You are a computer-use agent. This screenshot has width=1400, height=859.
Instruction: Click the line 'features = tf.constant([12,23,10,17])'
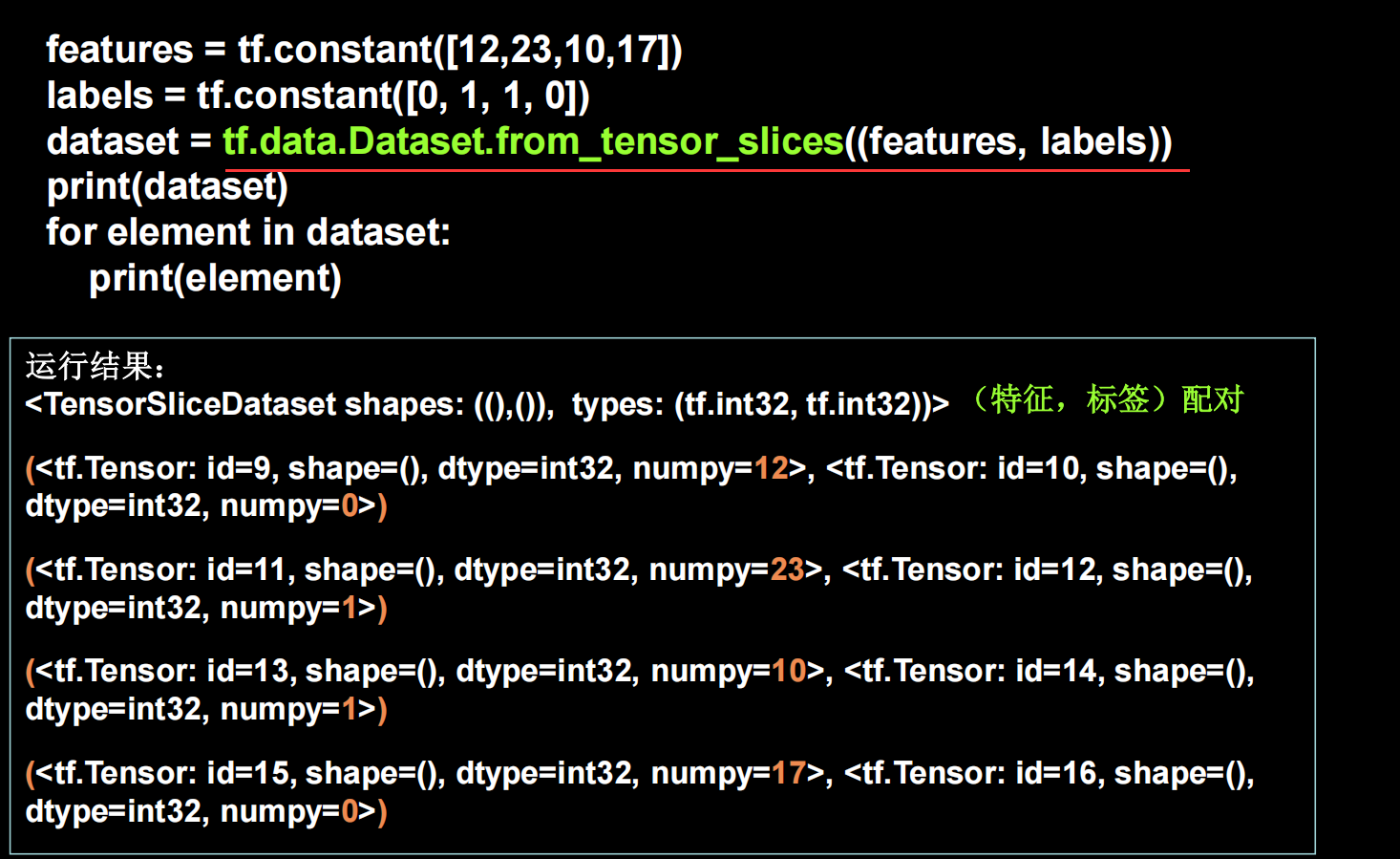(364, 50)
